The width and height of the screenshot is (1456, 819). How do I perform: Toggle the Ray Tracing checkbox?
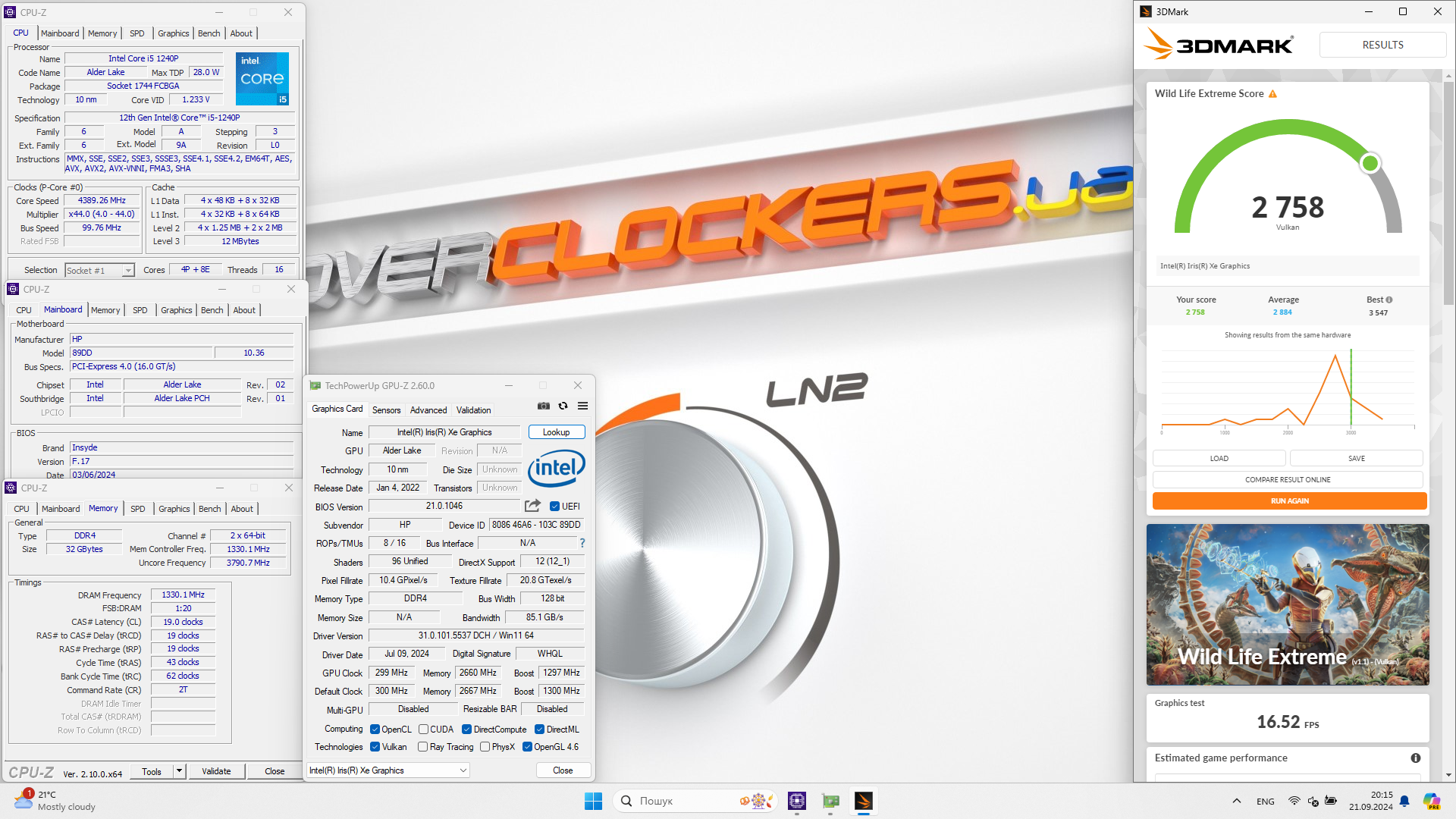pyautogui.click(x=422, y=747)
